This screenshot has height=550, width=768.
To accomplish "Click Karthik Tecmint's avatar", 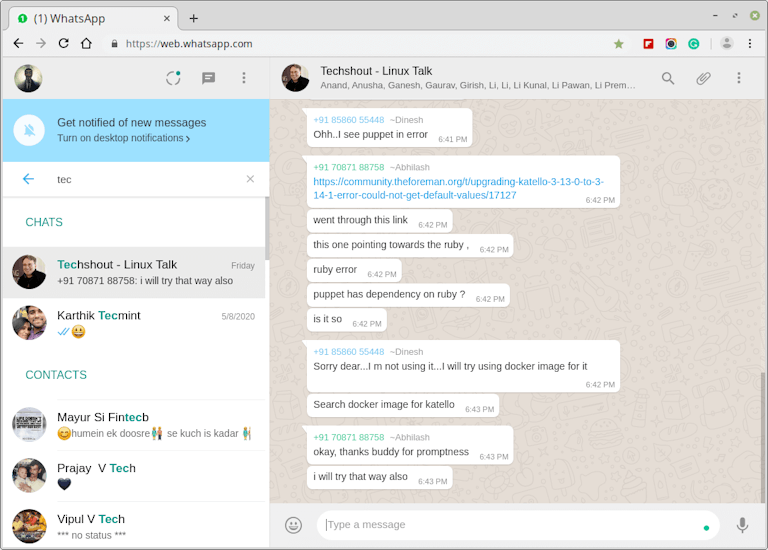I will [29, 323].
